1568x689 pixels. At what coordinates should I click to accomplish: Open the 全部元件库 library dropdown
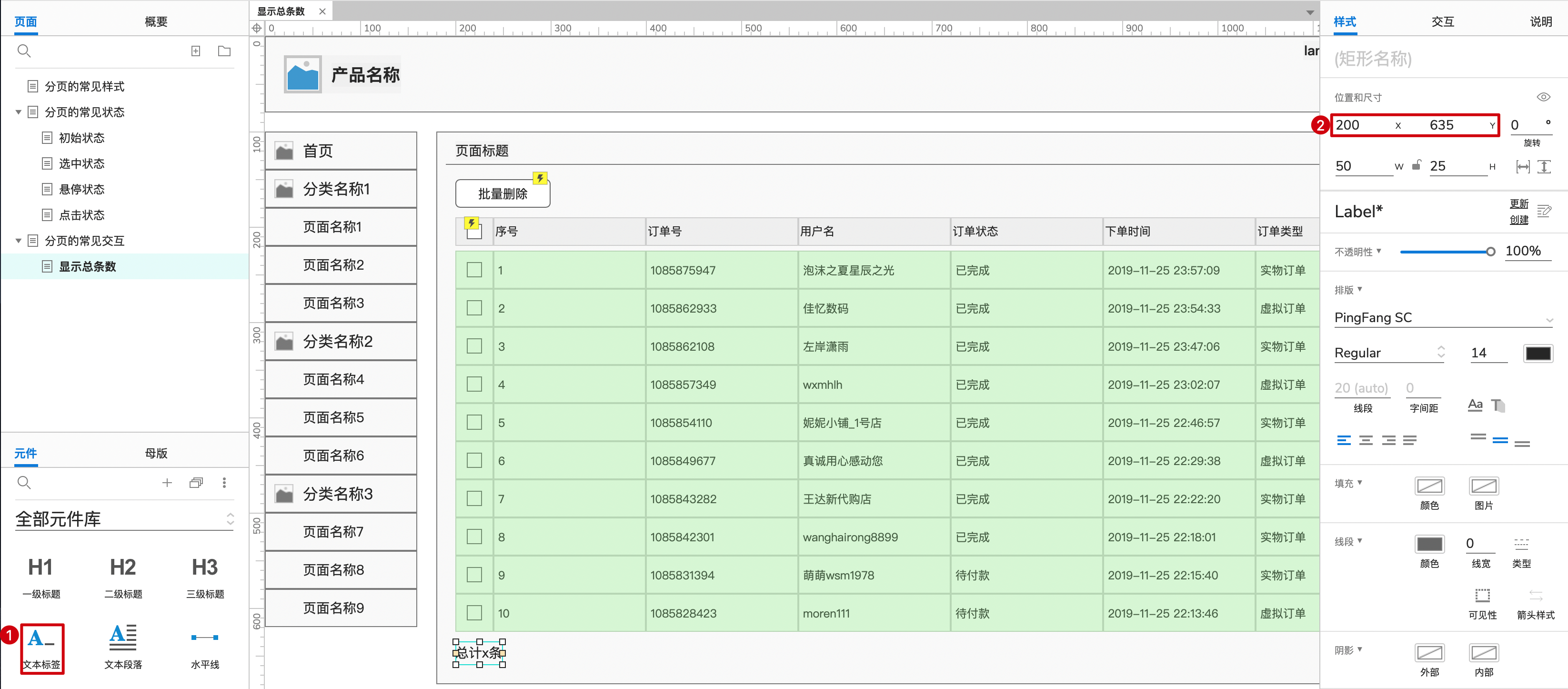tap(124, 519)
